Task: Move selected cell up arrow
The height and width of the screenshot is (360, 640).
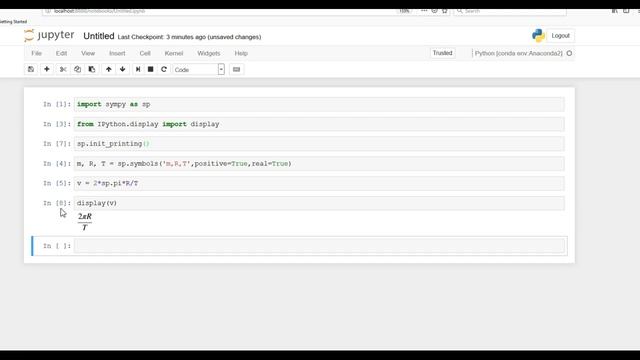Action: tap(109, 69)
